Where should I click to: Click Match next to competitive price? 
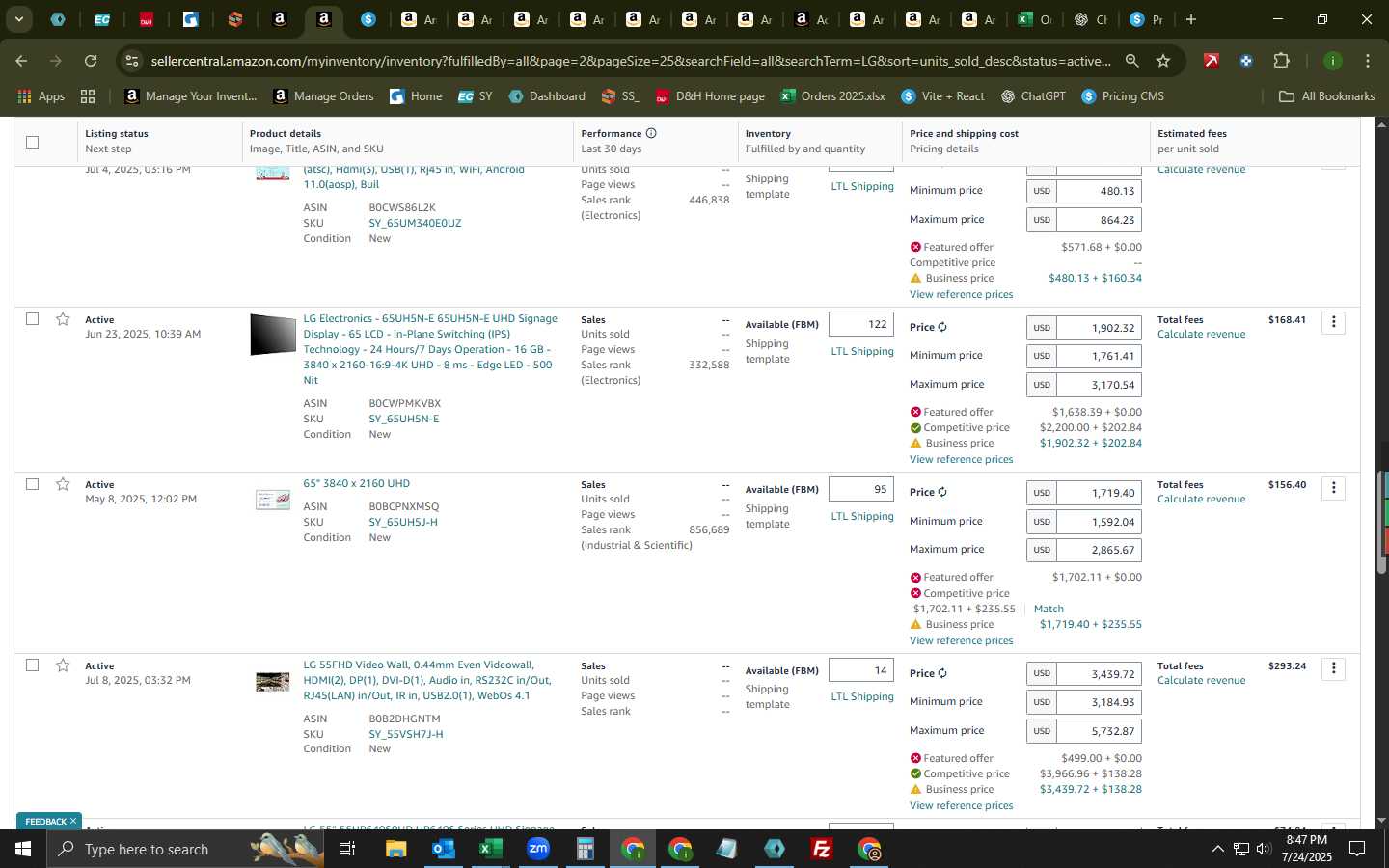tap(1049, 609)
